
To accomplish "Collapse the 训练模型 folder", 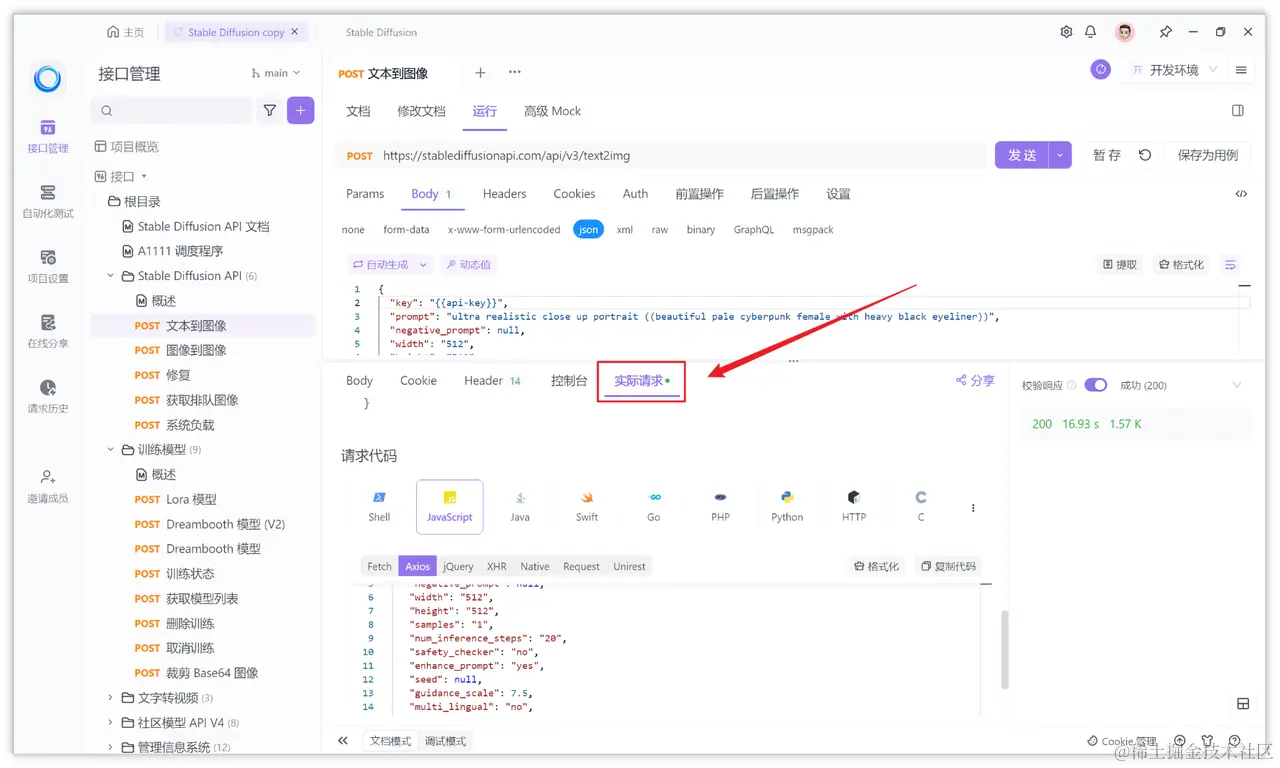I will pos(111,450).
